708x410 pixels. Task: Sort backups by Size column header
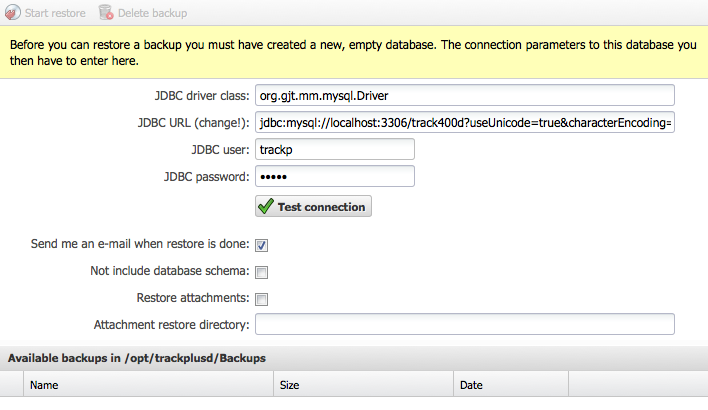pos(362,384)
